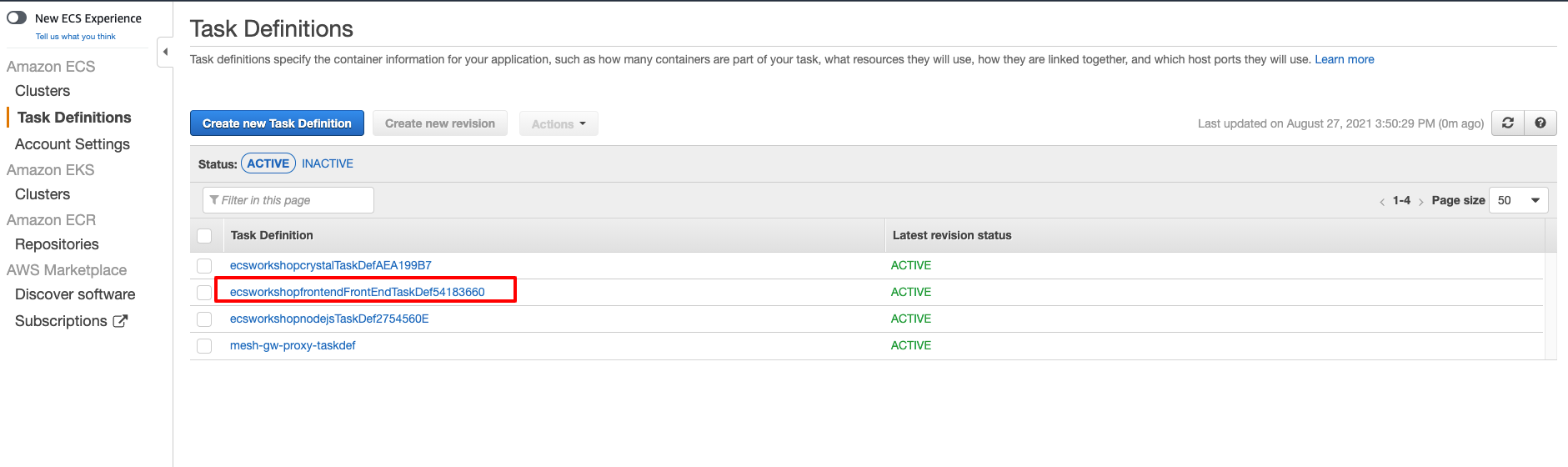Viewport: 1568px width, 467px height.
Task: Open Discover software in sidebar
Action: pos(75,294)
